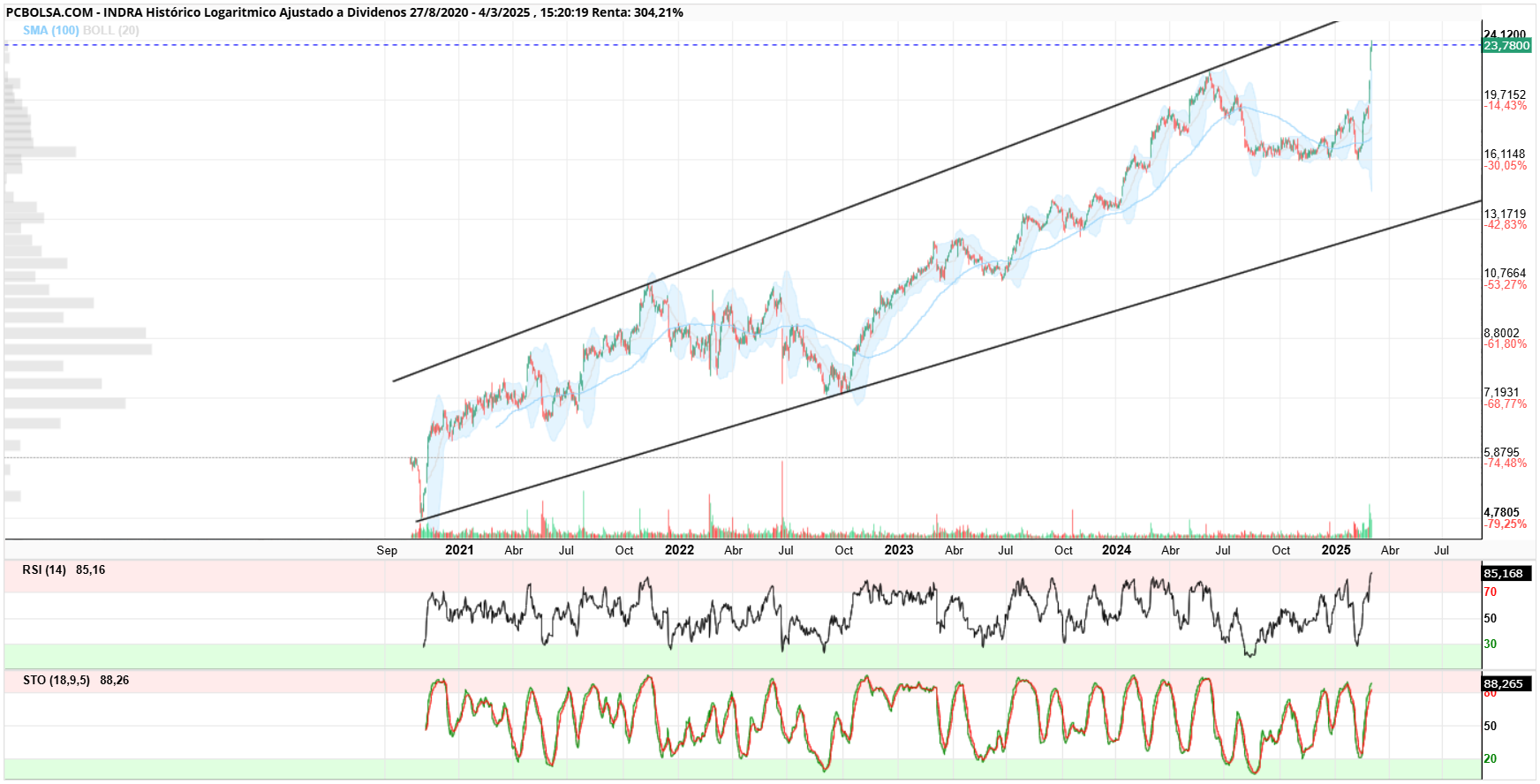Click the RSI 30 oversold level label
This screenshot has width=1540, height=784.
(1491, 644)
